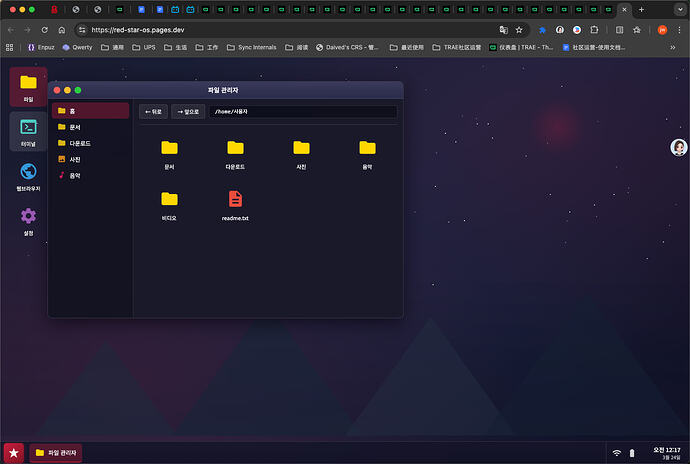The image size is (690, 464).
Task: Select 사진 in the file manager sidebar
Action: tap(91, 159)
